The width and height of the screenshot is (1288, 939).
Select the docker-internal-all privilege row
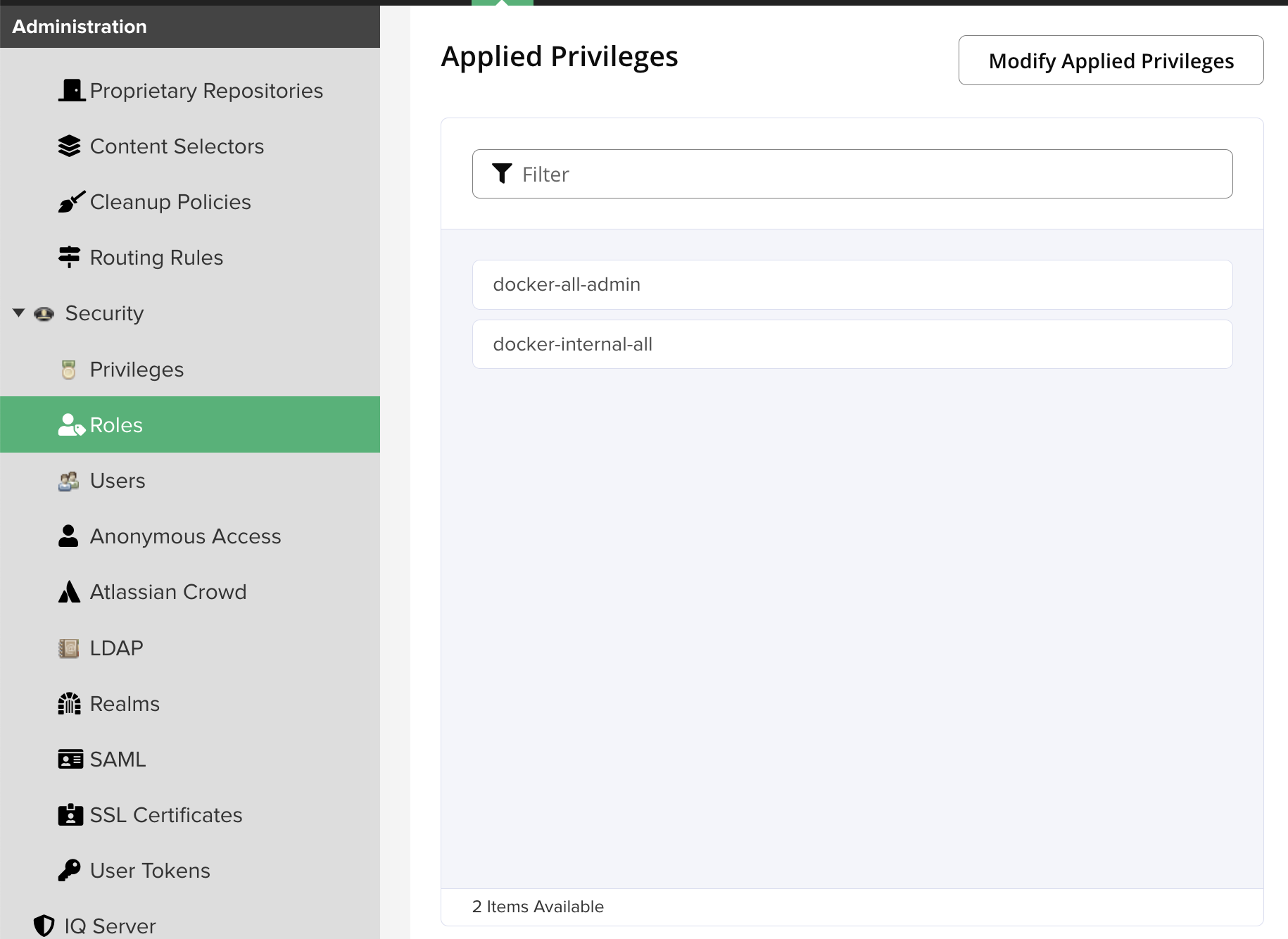coord(852,344)
